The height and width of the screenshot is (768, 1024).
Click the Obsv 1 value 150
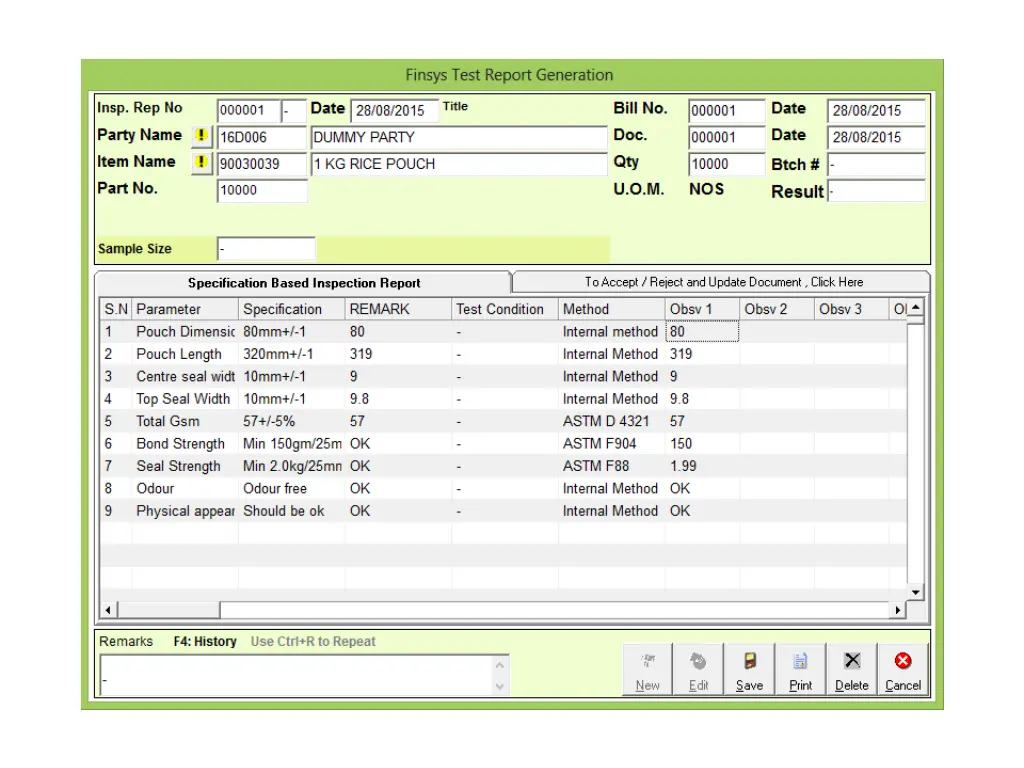pos(703,444)
